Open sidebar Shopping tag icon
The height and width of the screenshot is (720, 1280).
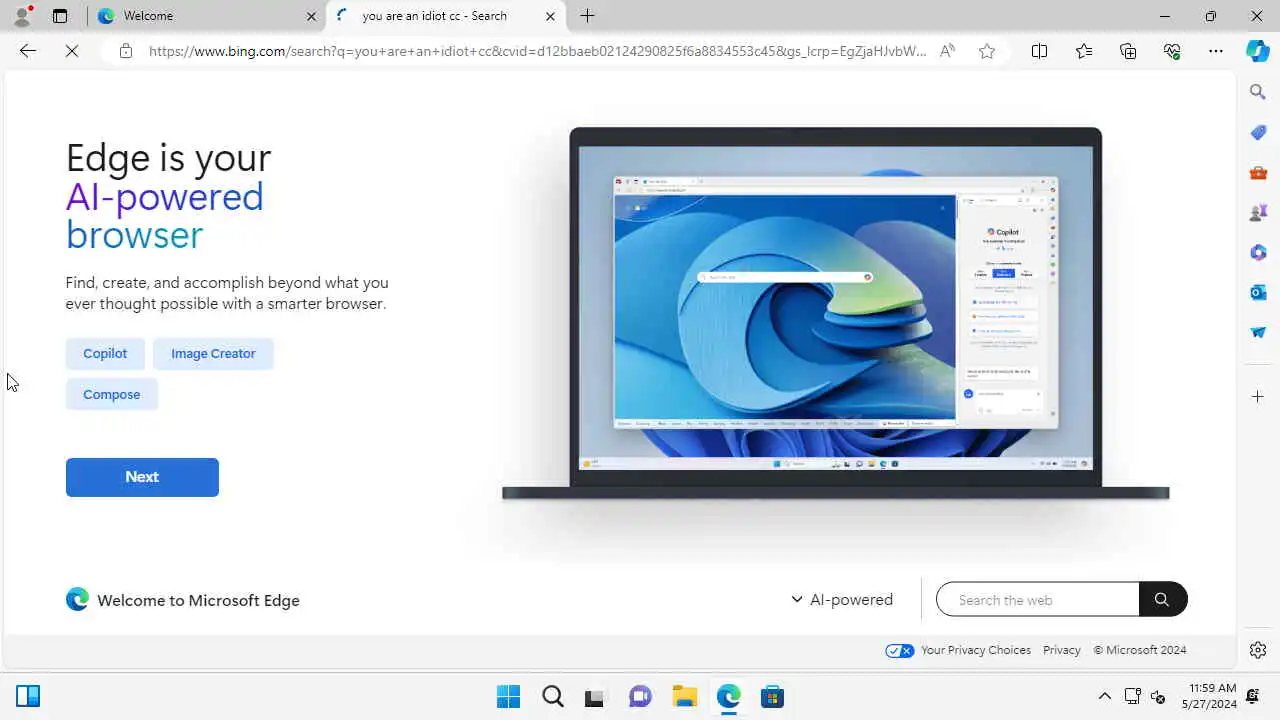[1258, 132]
